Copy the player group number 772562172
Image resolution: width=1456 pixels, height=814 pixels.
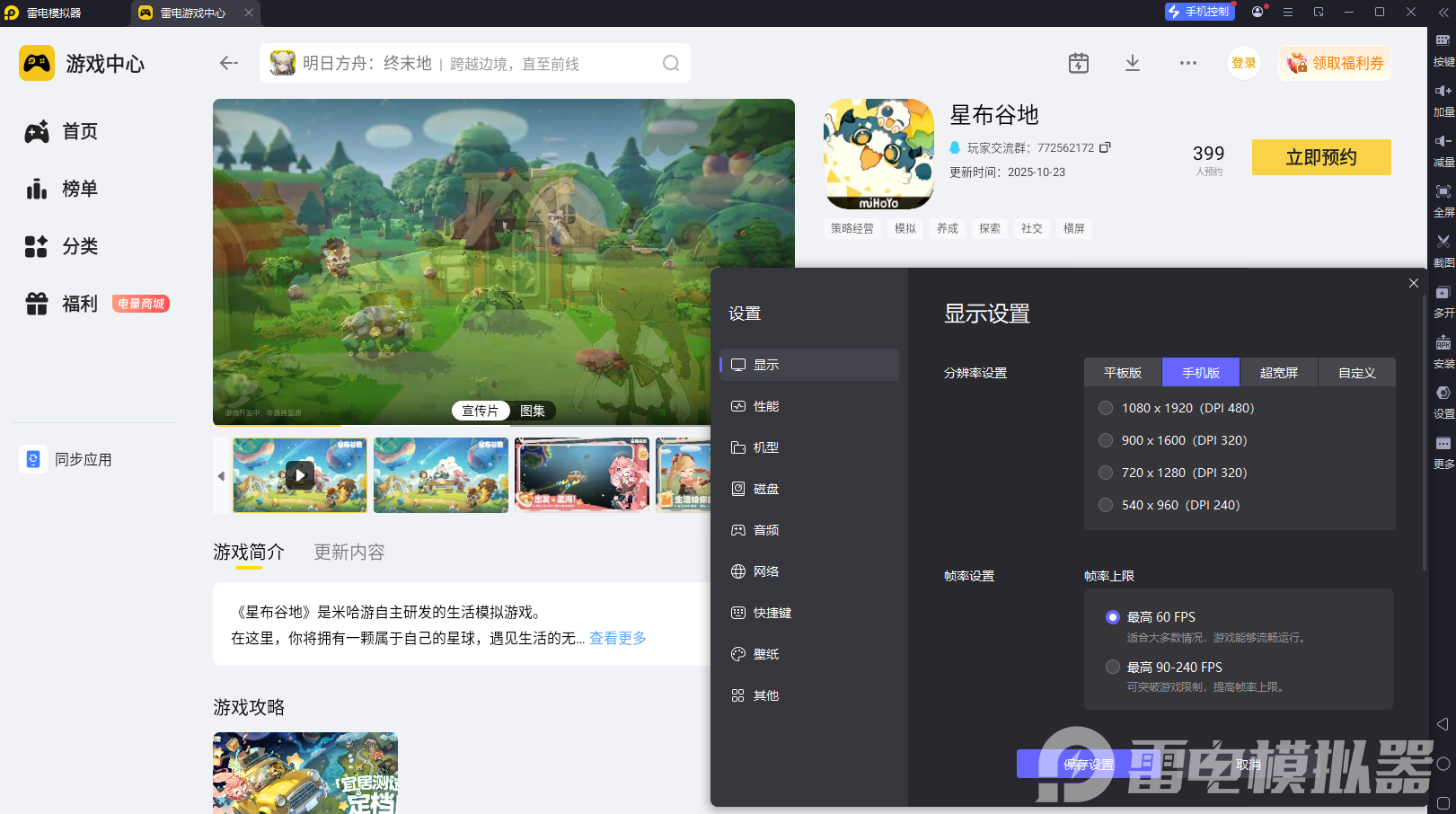point(1106,147)
